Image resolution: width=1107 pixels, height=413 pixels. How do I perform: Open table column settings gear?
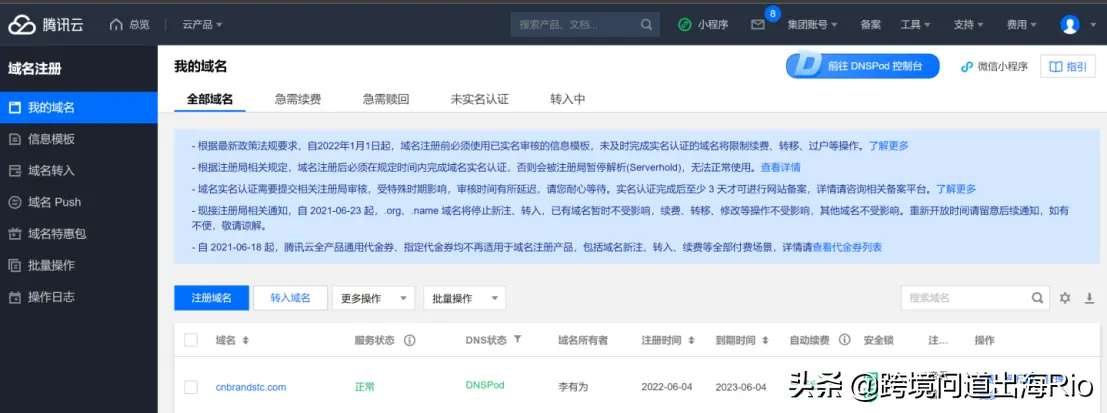tap(1065, 298)
